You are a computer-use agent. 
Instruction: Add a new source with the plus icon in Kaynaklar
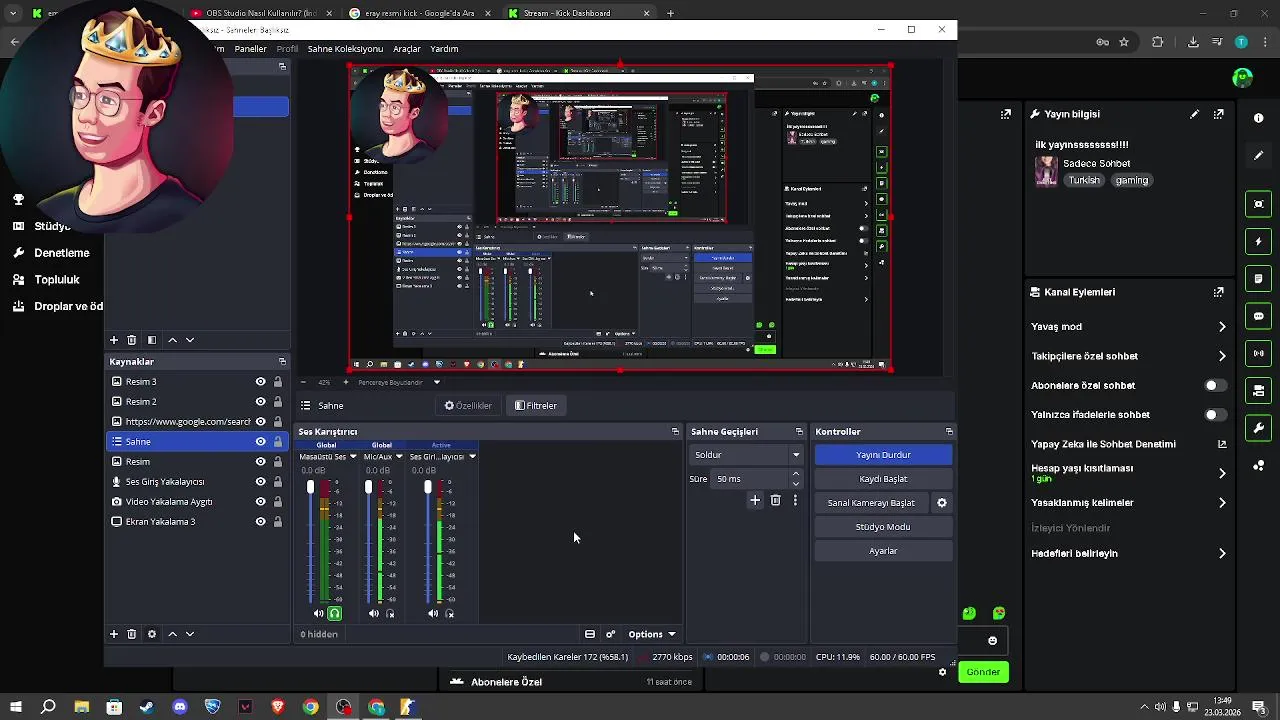(x=114, y=634)
